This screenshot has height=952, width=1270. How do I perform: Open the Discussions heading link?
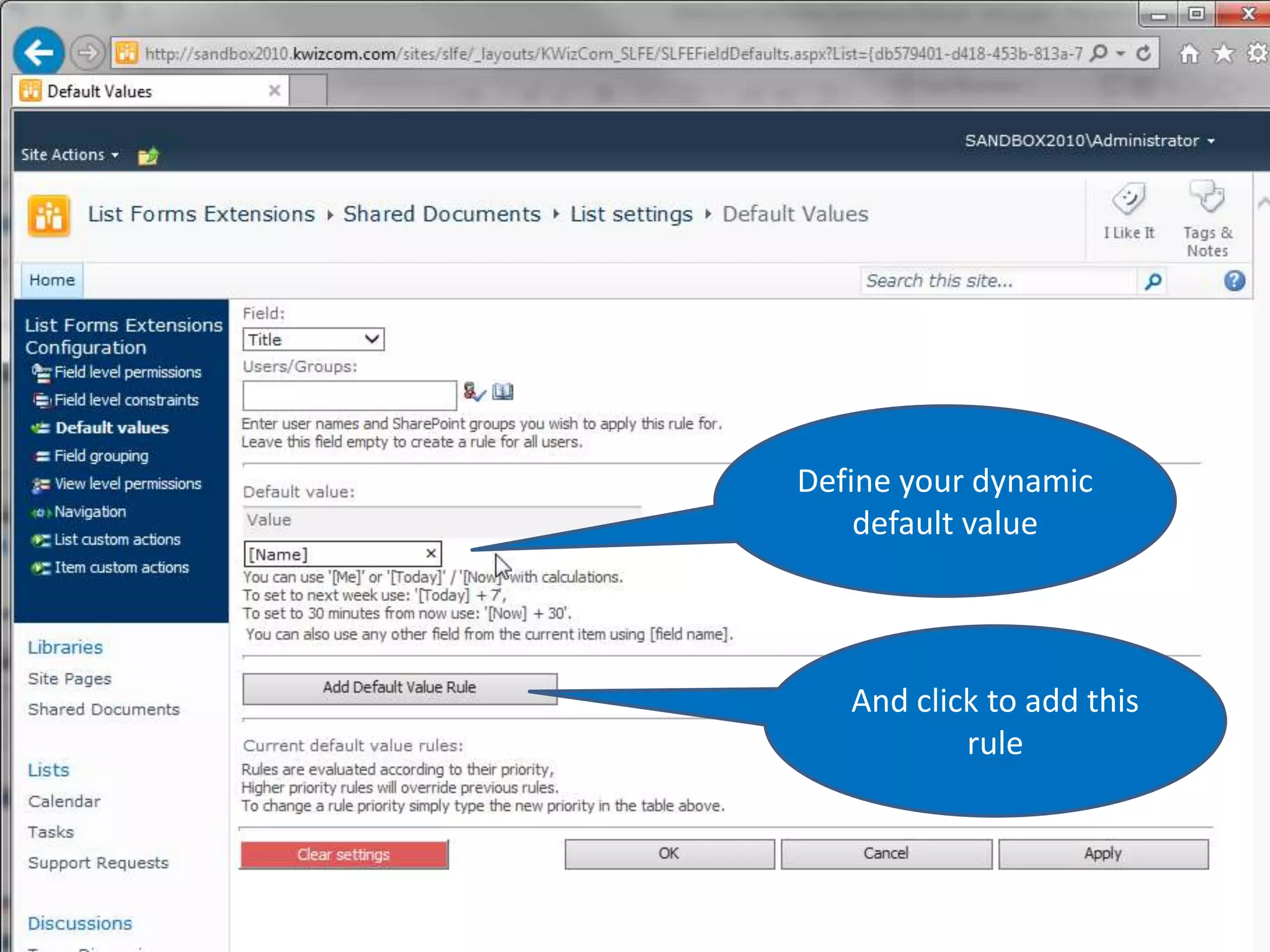point(80,923)
